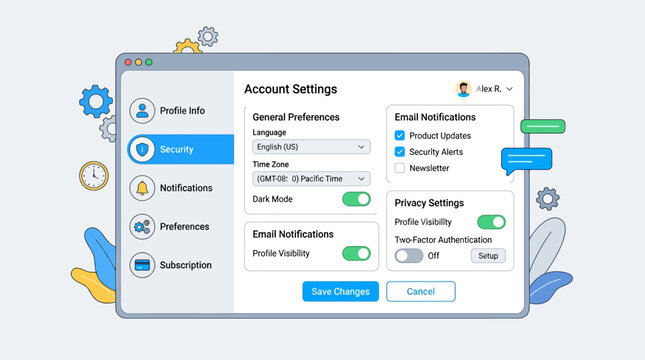Image resolution: width=645 pixels, height=360 pixels.
Task: Click the Subscription credit card icon
Action: [x=142, y=265]
